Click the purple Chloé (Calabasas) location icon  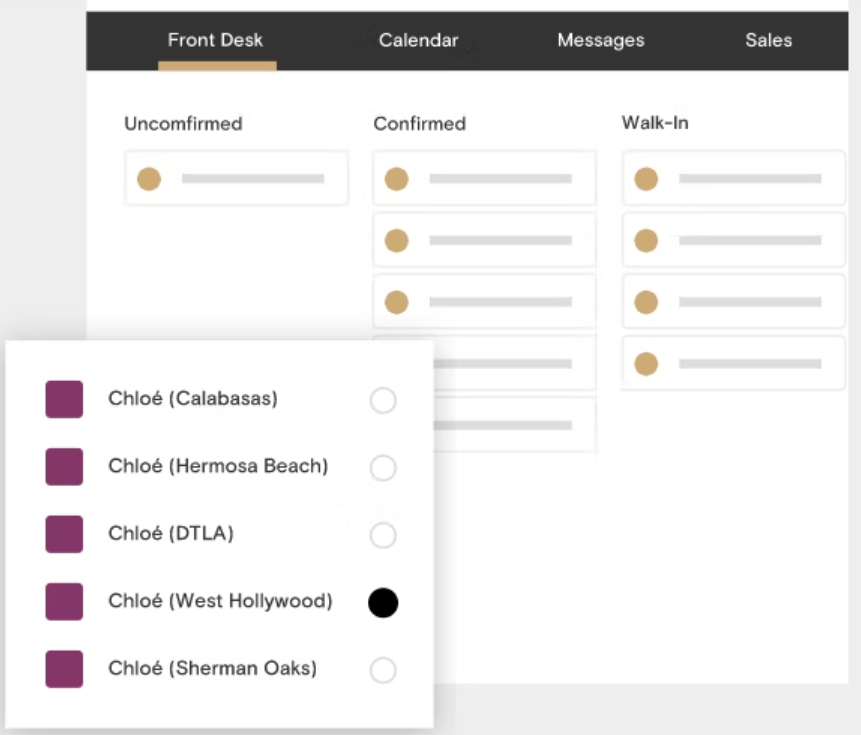tap(64, 399)
